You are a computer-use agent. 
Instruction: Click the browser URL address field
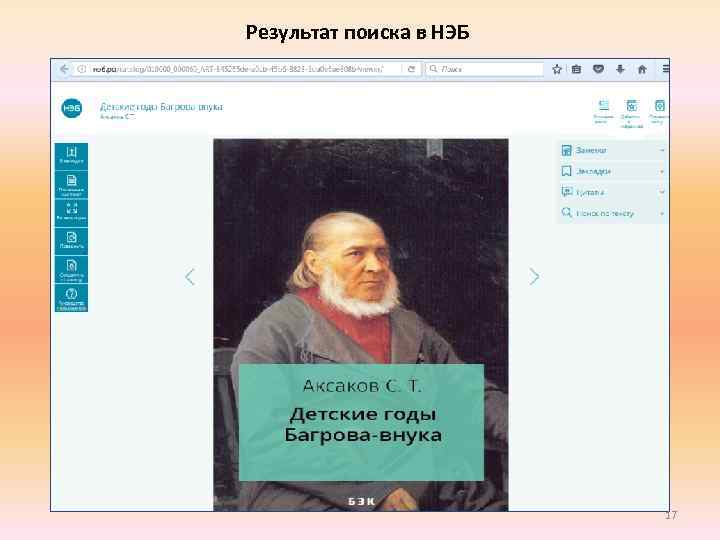coord(238,69)
